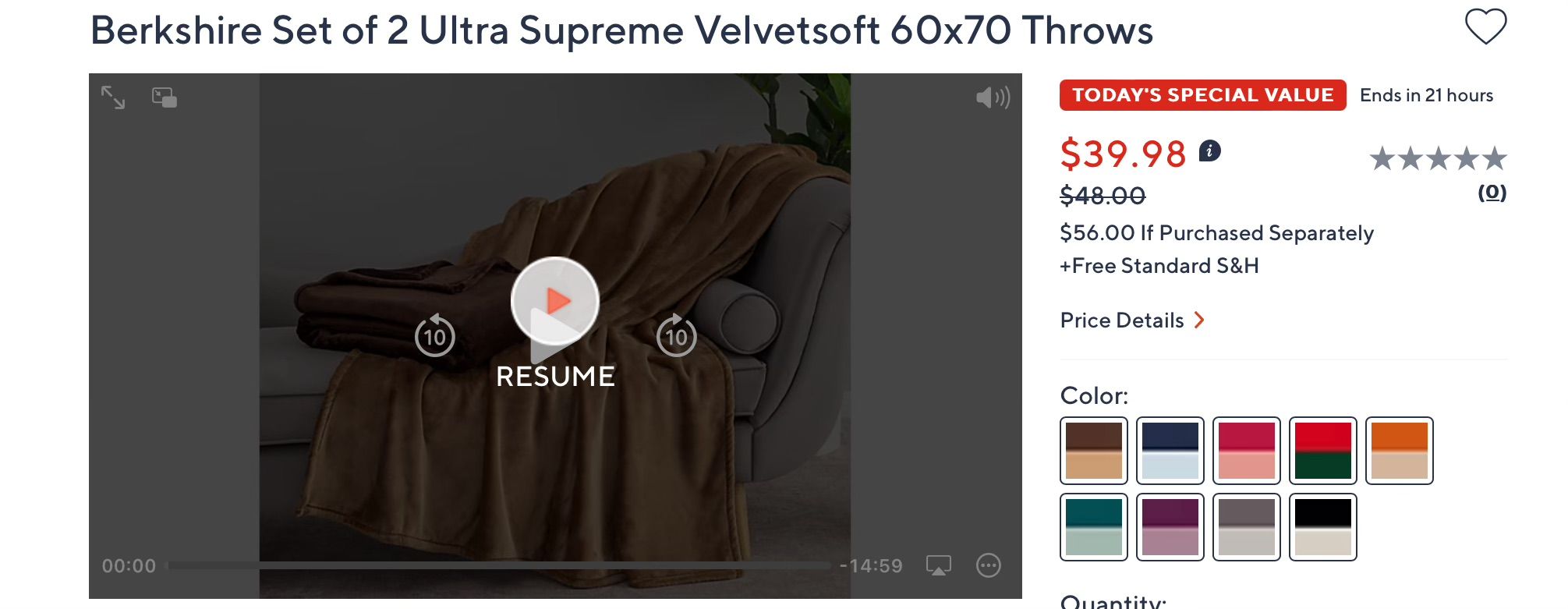The width and height of the screenshot is (1568, 609).
Task: Expand Price Details
Action: (x=1132, y=320)
